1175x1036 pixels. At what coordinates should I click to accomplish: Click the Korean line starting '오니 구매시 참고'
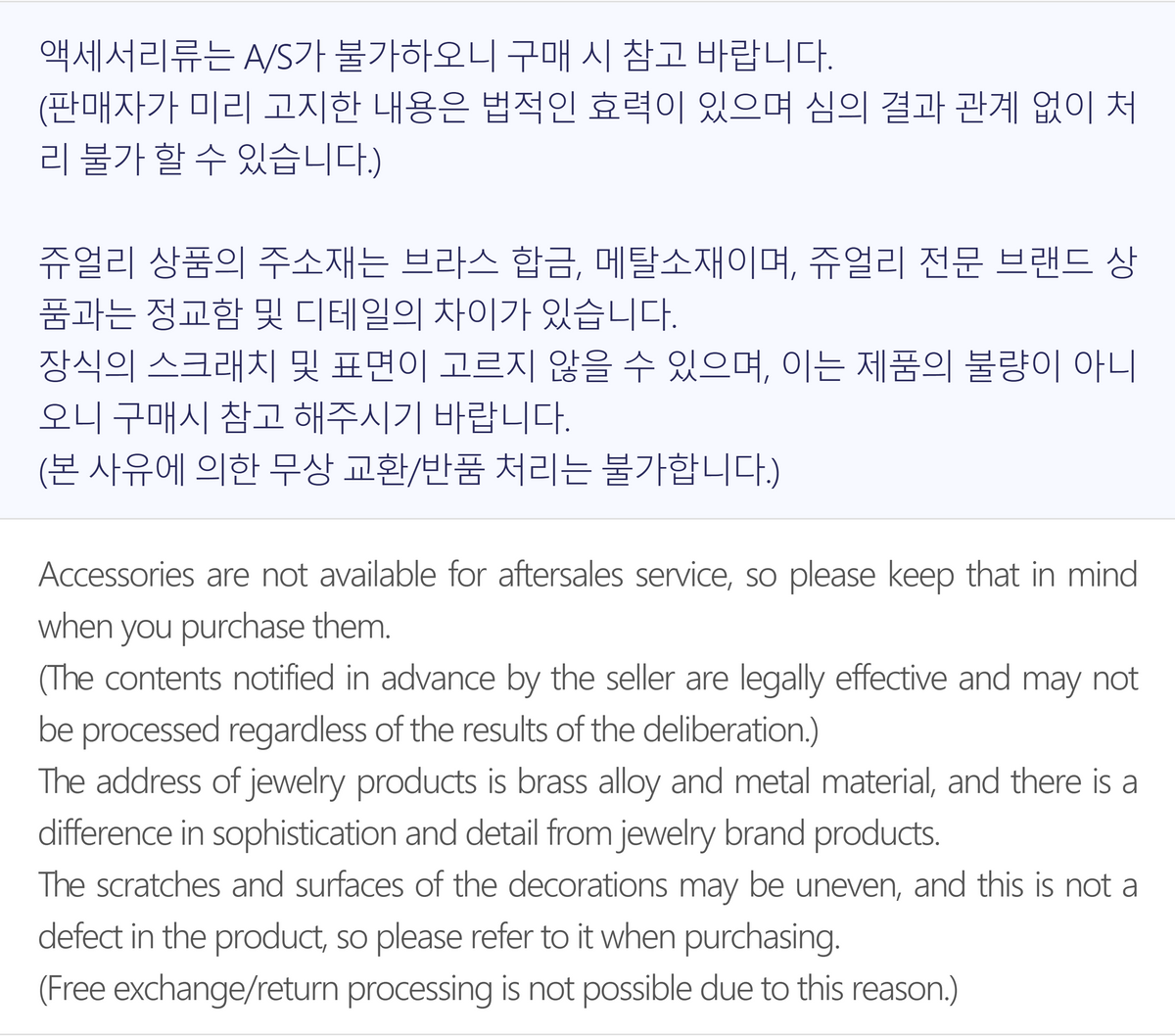coord(304,419)
